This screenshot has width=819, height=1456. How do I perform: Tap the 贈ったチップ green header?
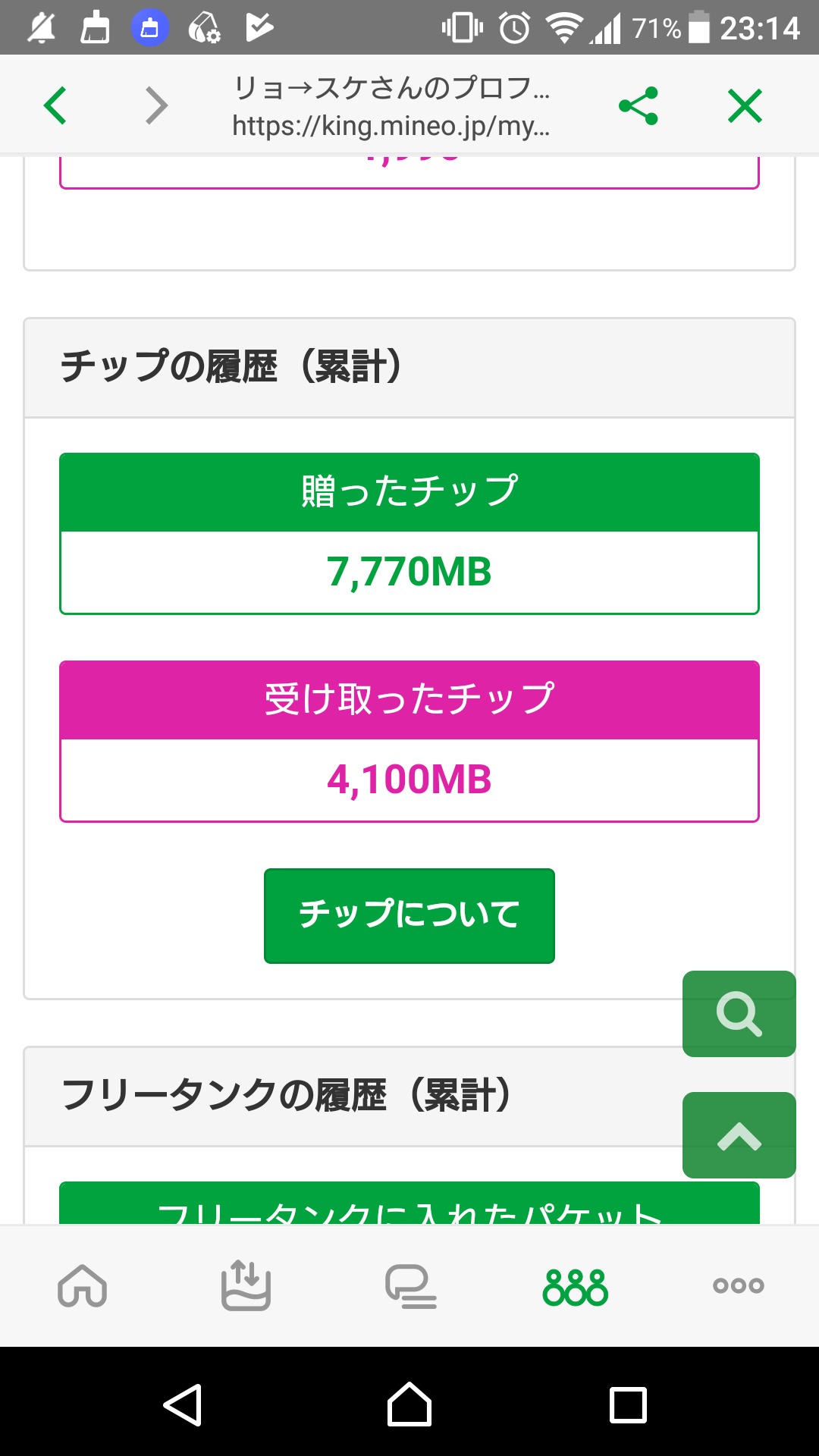point(409,491)
